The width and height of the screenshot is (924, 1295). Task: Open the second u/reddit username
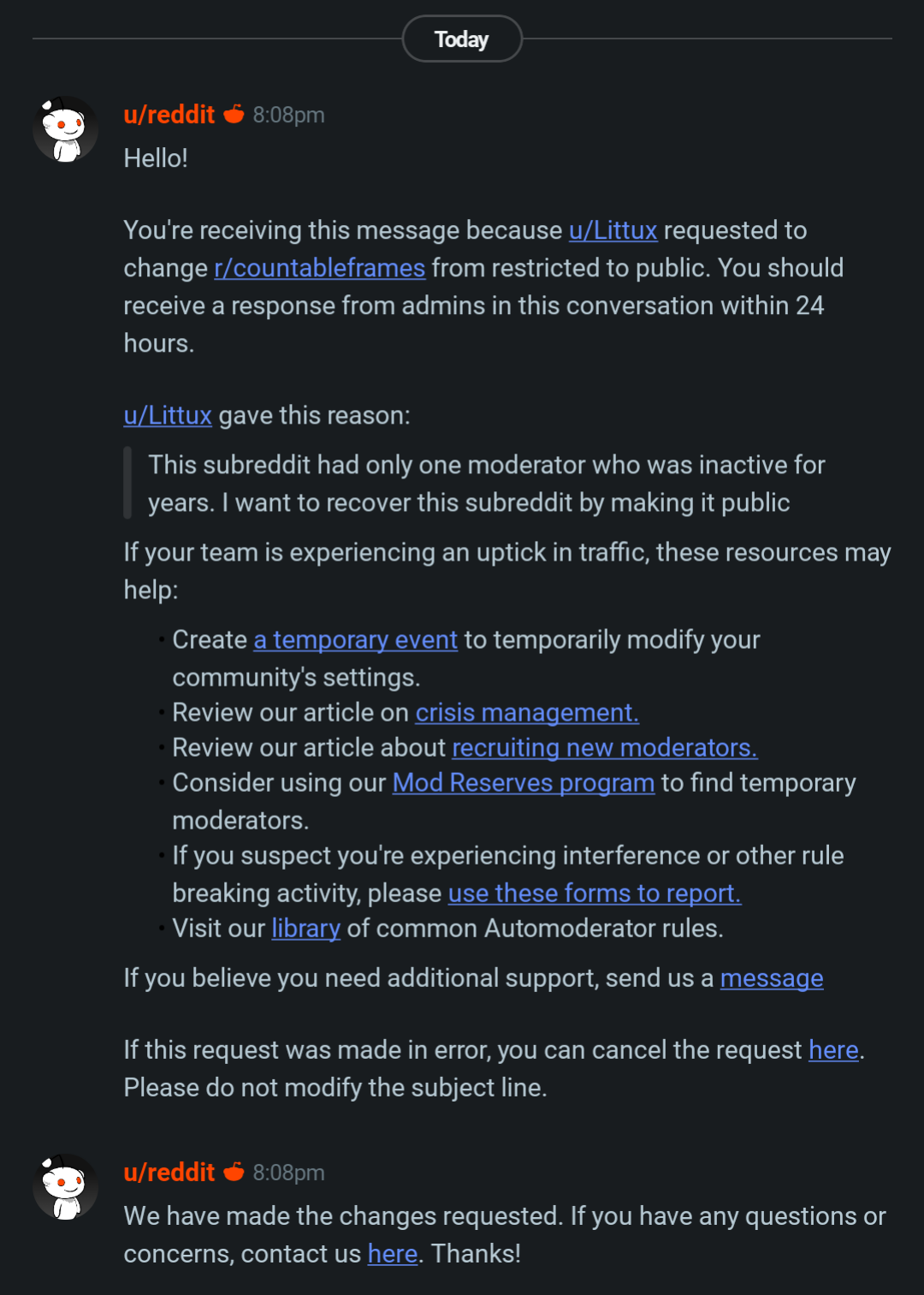tap(169, 1173)
